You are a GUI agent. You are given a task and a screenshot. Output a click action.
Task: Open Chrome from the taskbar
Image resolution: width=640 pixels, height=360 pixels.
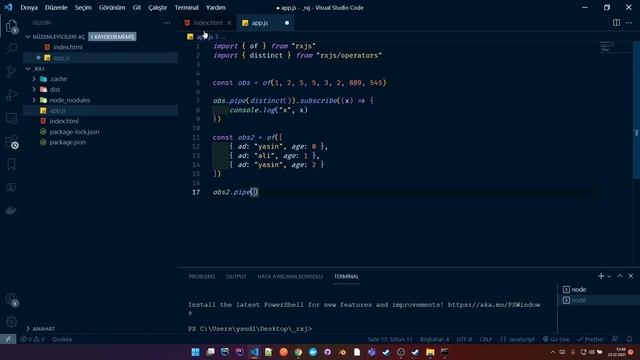click(x=298, y=352)
